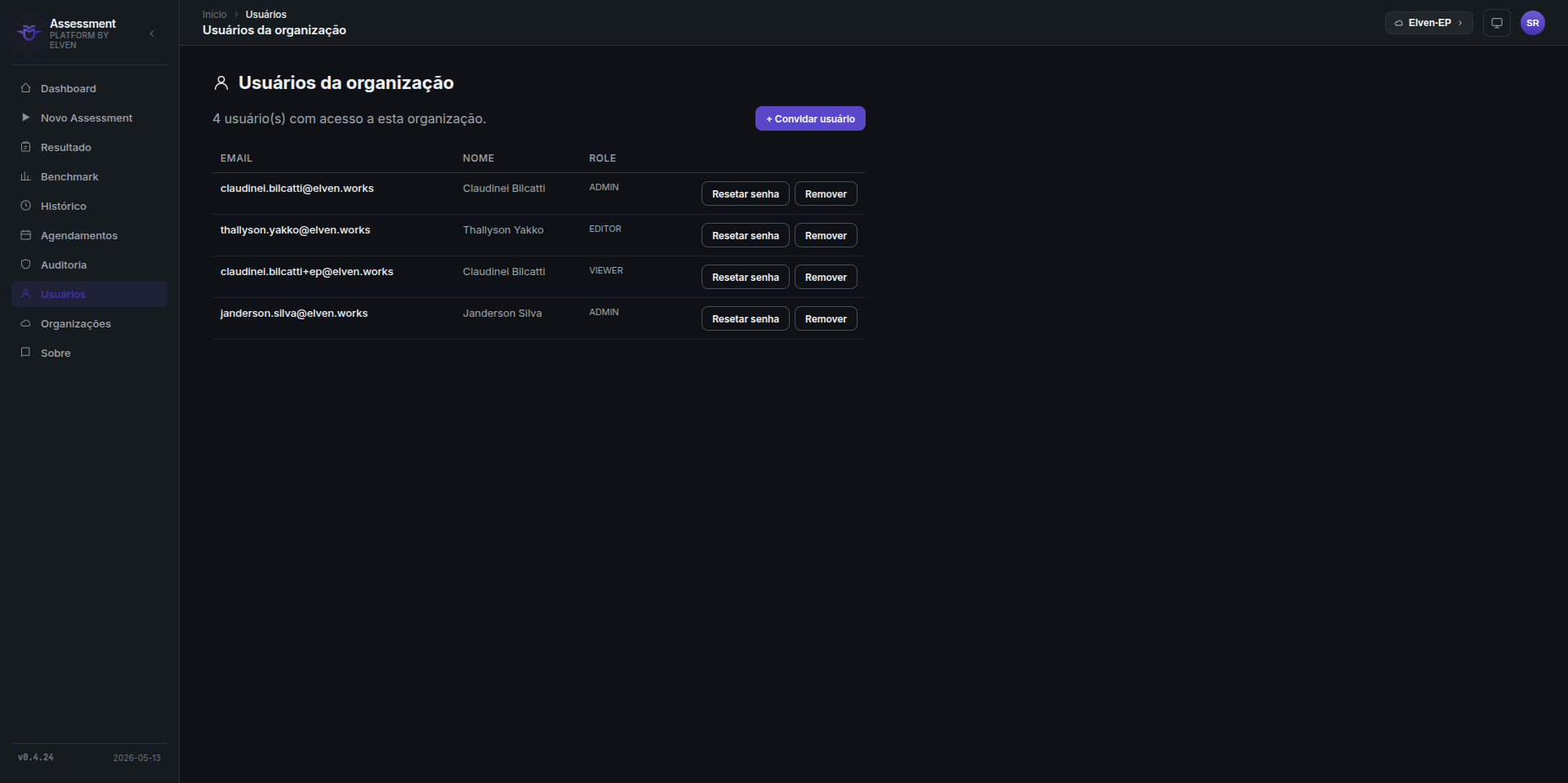This screenshot has height=783, width=1568.
Task: Click the email janderson.silva@elven.works
Action: [x=294, y=314]
